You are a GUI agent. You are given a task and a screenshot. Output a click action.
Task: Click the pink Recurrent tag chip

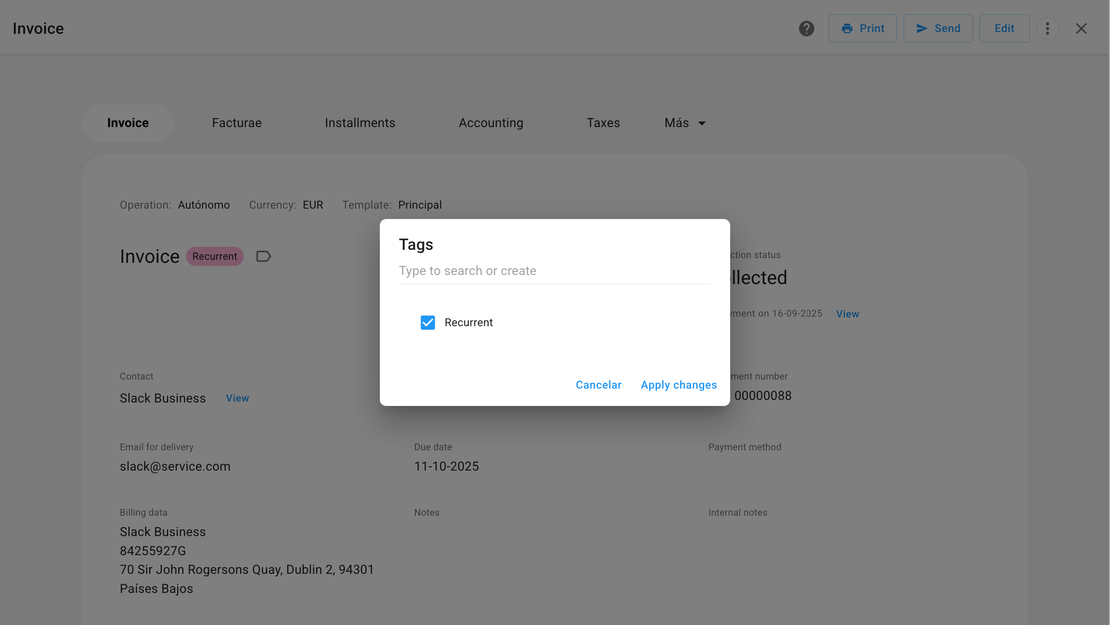(215, 257)
